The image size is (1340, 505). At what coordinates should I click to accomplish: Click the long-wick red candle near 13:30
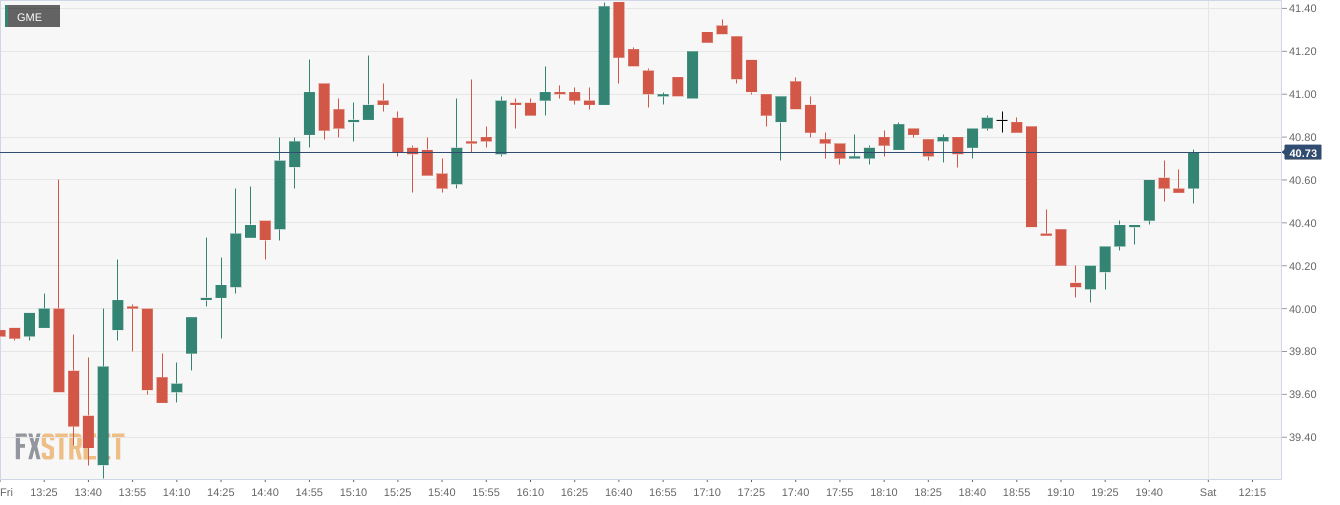pyautogui.click(x=59, y=349)
